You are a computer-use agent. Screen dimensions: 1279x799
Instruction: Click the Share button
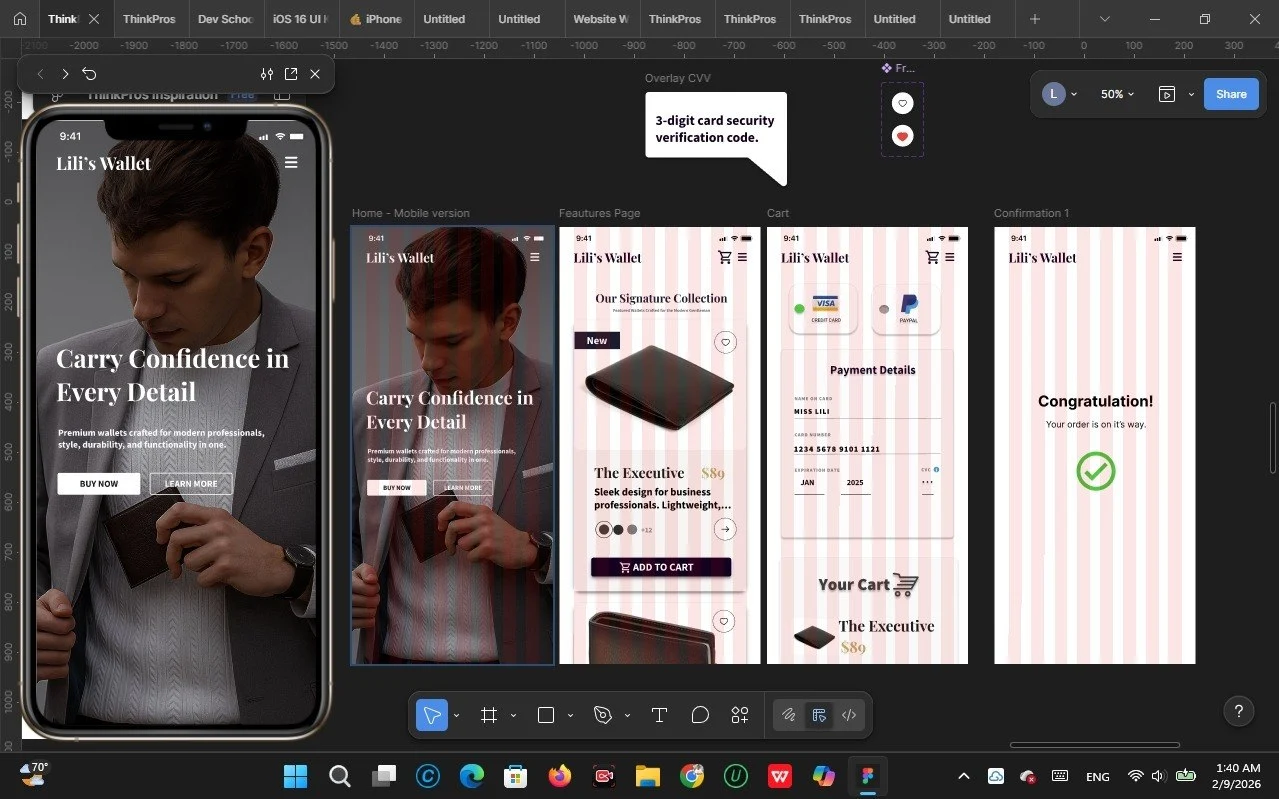(1231, 94)
